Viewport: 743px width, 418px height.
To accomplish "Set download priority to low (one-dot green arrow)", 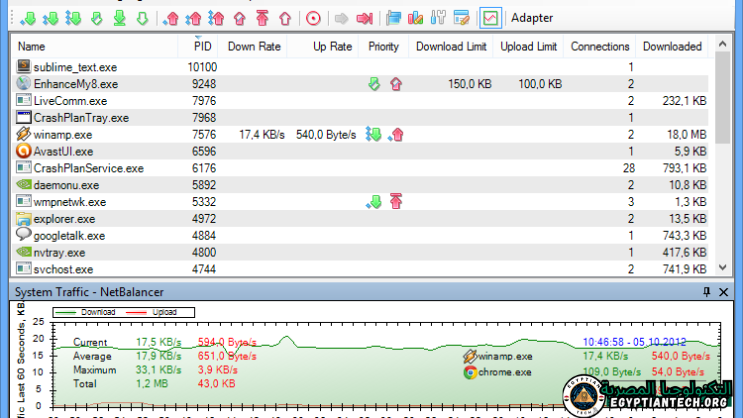I will [28, 18].
